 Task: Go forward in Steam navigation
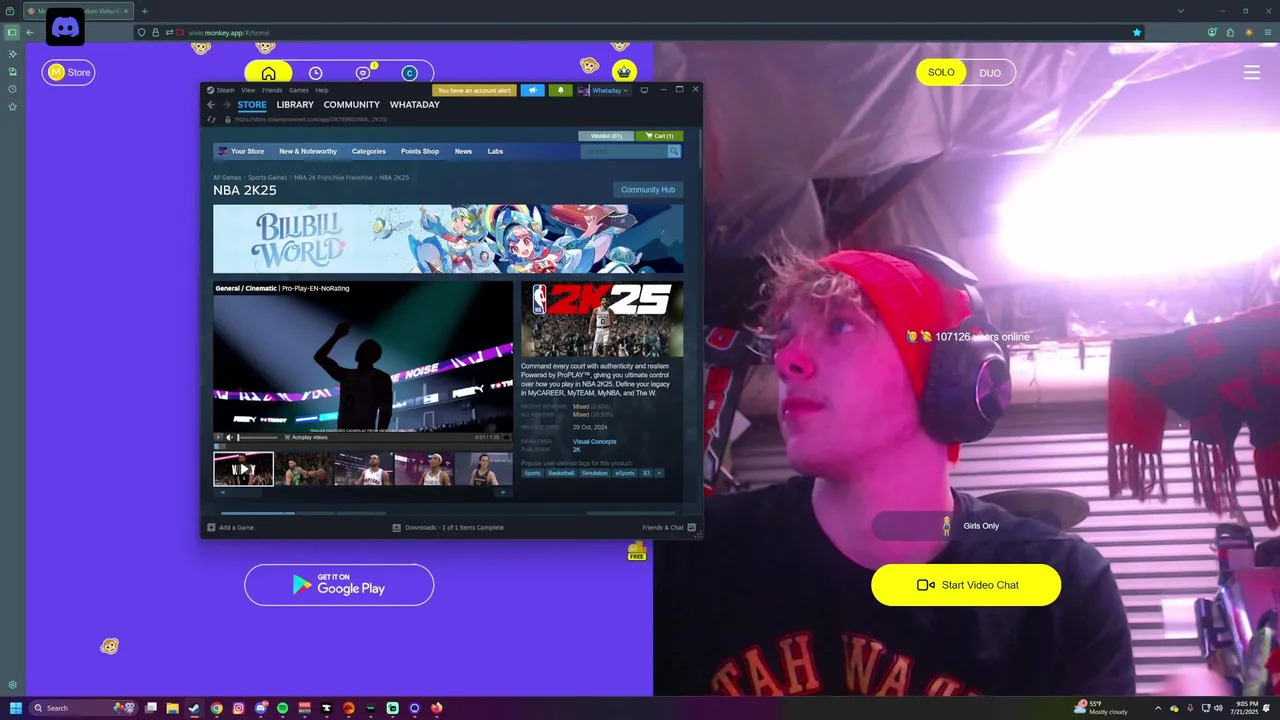click(227, 104)
